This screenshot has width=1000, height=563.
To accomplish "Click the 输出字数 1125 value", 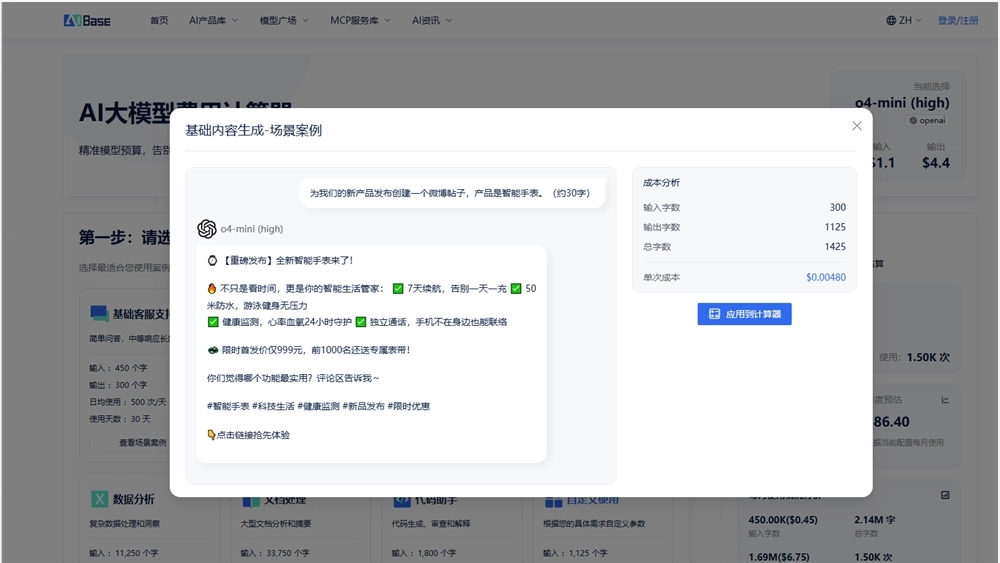I will pos(835,227).
